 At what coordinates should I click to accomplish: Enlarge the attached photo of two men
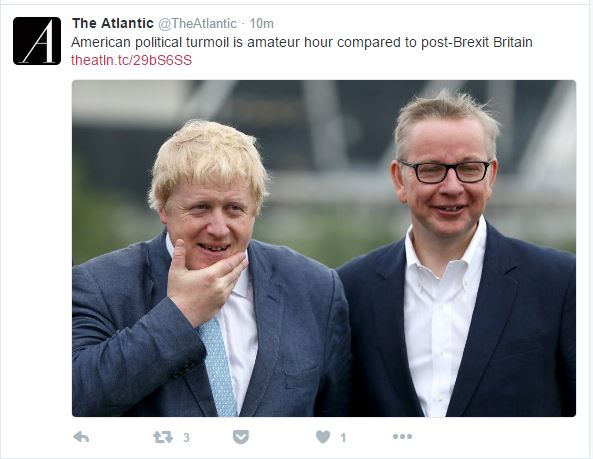pos(324,248)
